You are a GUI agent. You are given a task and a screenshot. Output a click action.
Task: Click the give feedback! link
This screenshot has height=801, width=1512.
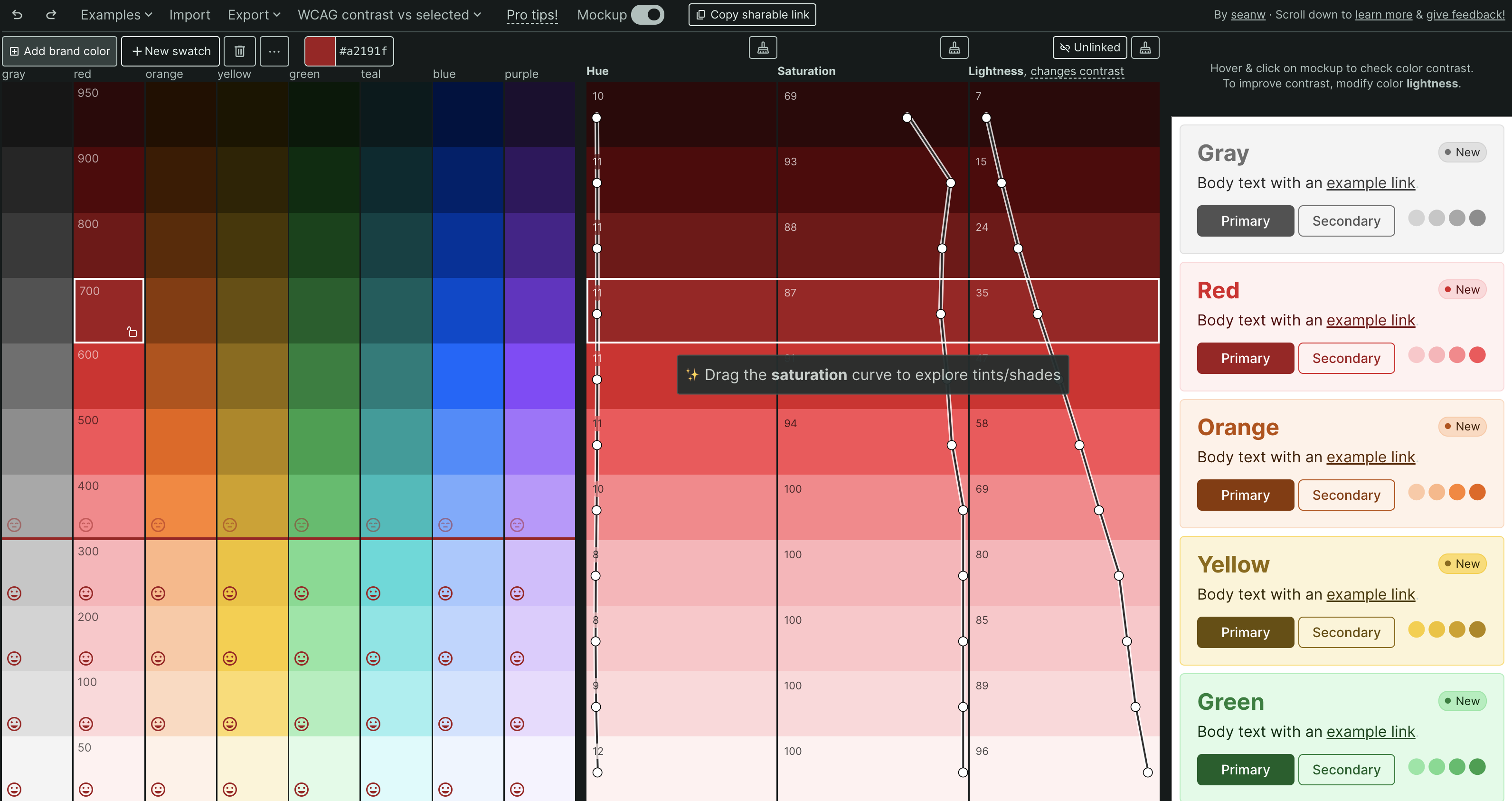pyautogui.click(x=1465, y=15)
